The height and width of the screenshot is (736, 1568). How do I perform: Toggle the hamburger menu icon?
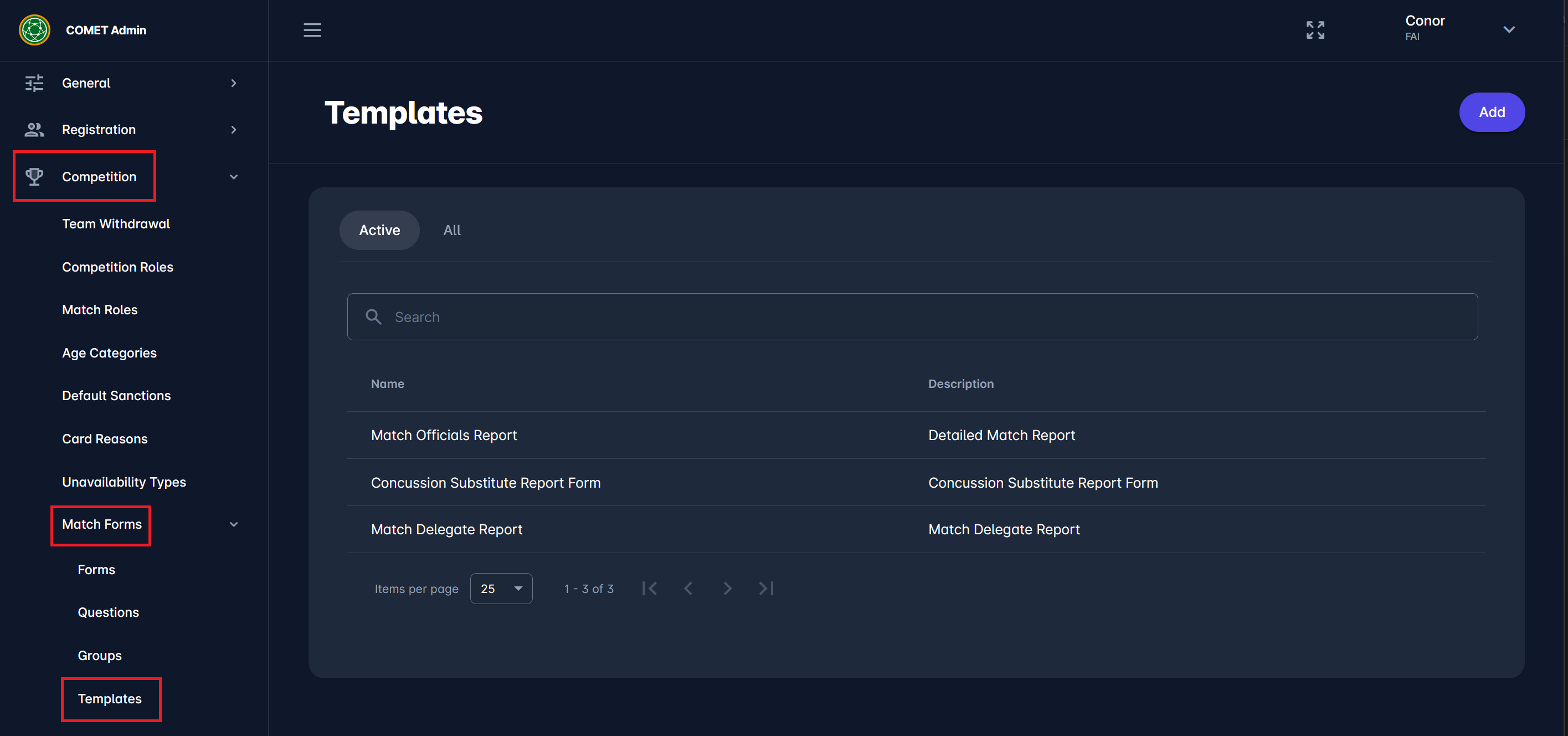(312, 30)
